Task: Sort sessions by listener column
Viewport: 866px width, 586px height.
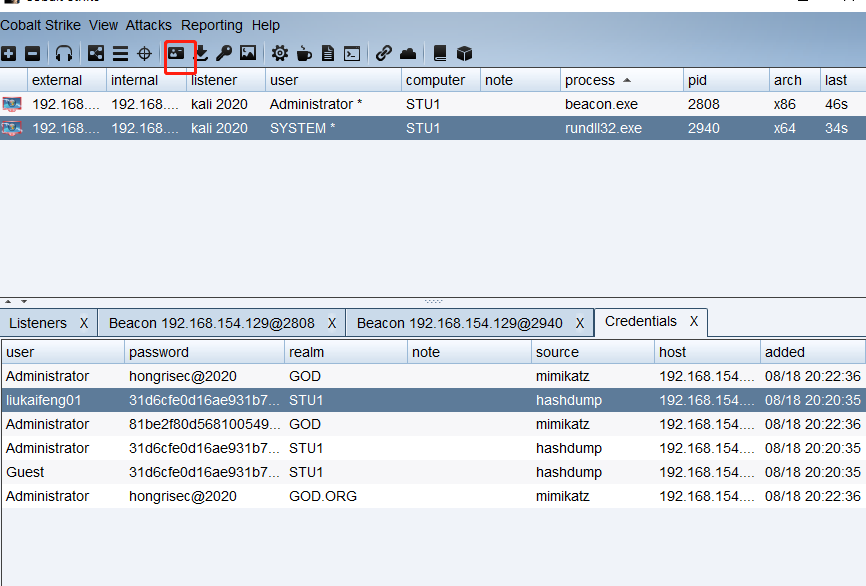Action: coord(226,80)
